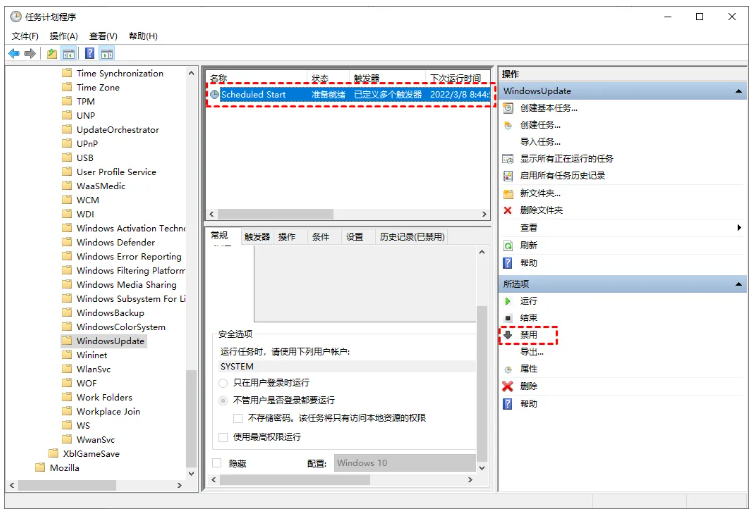Toggle the 隐藏 checkbox
Screen dimensions: 755x521
[x=217, y=463]
